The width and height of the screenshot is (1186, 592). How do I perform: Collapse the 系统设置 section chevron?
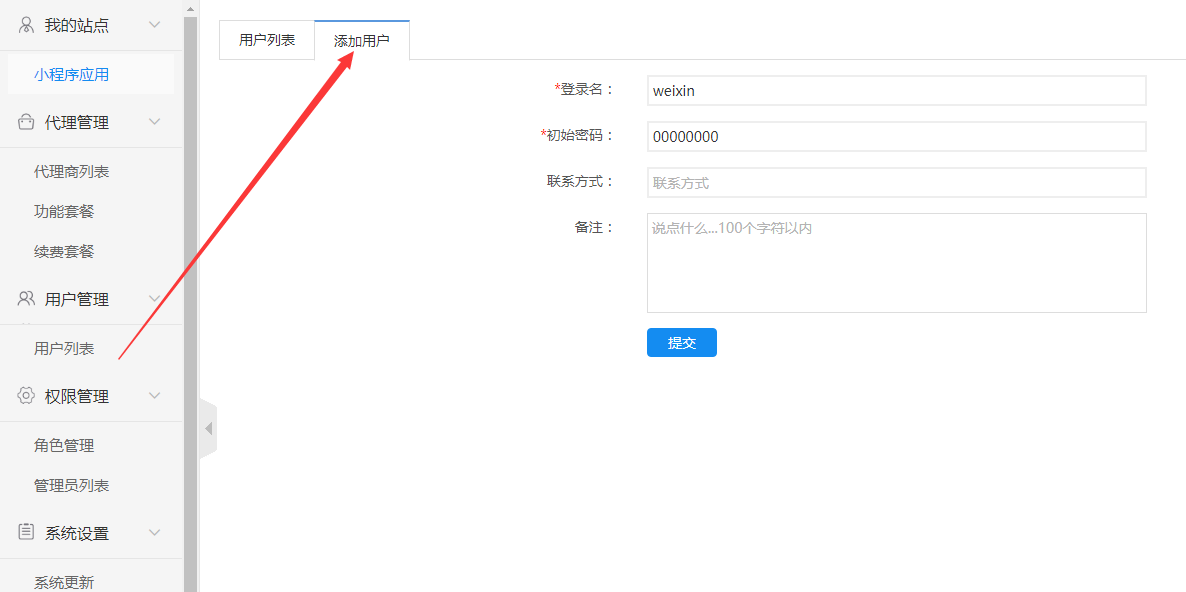coord(154,533)
